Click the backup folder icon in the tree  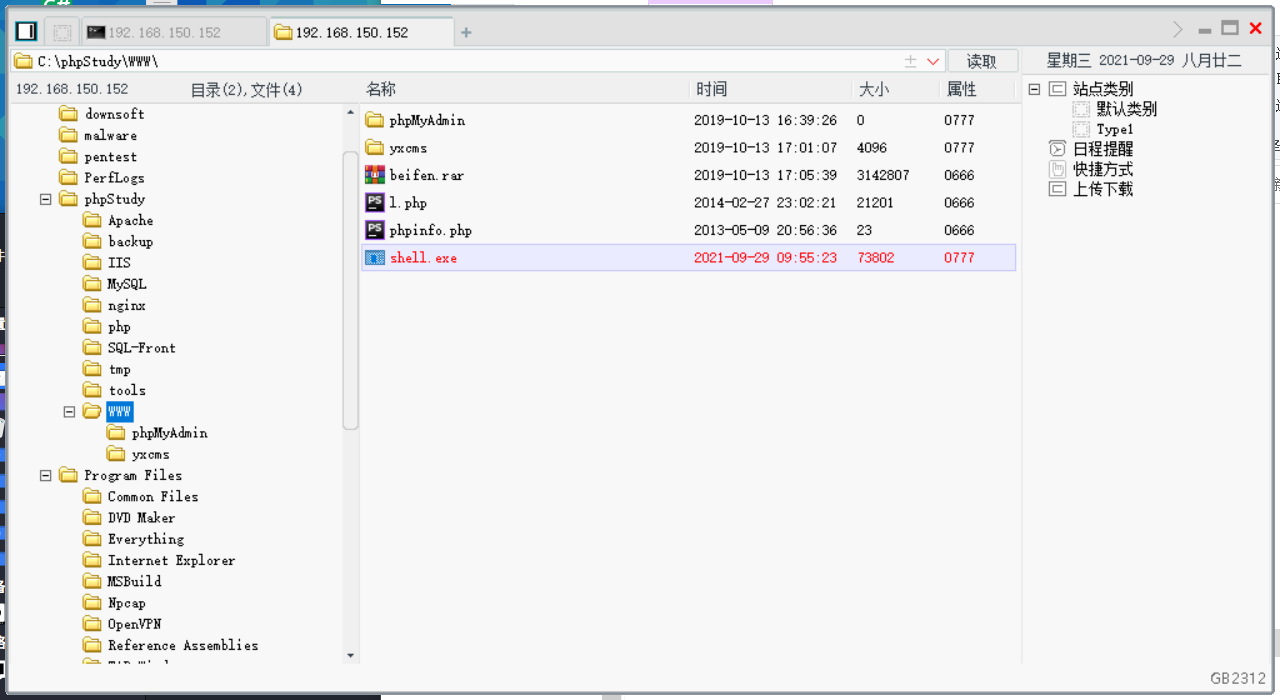coord(92,241)
